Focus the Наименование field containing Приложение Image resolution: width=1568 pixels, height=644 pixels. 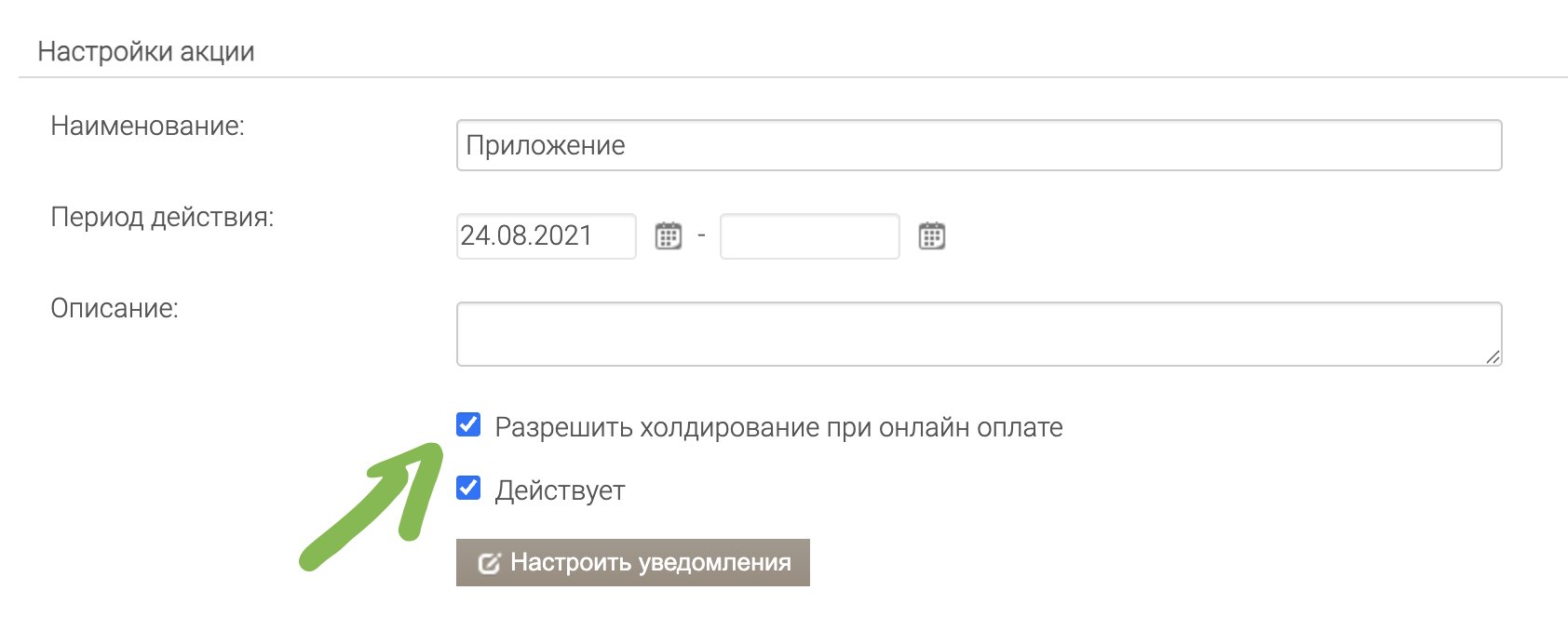click(x=978, y=145)
